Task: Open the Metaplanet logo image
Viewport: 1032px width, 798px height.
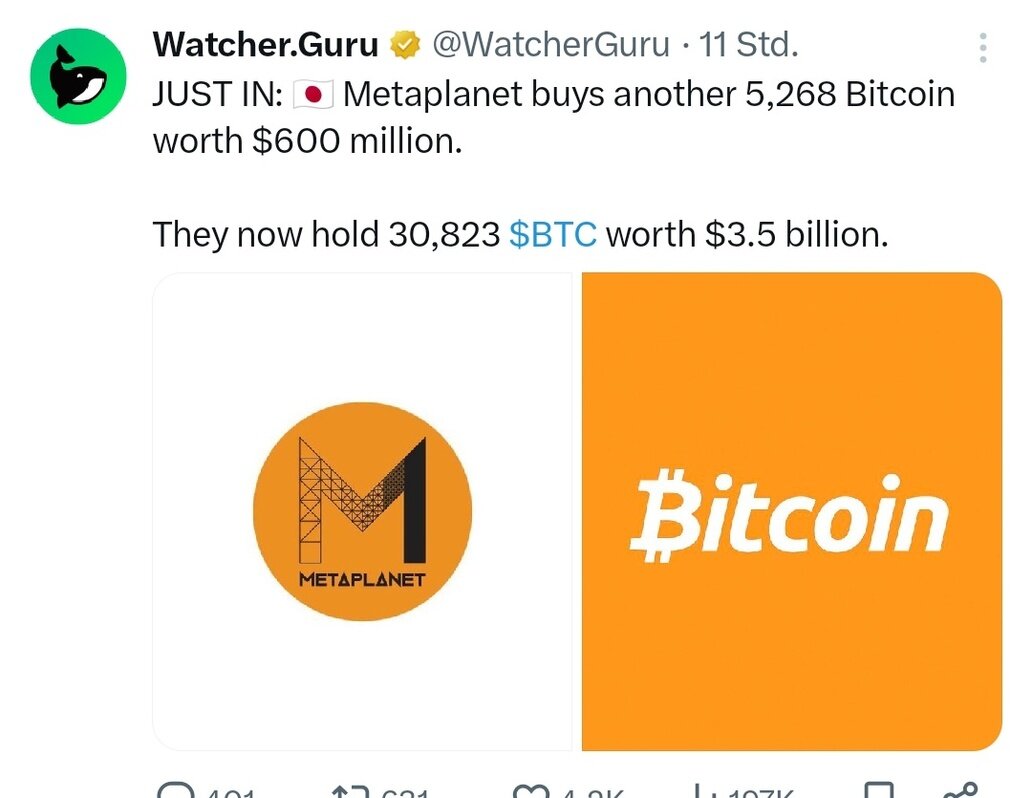Action: pos(362,511)
